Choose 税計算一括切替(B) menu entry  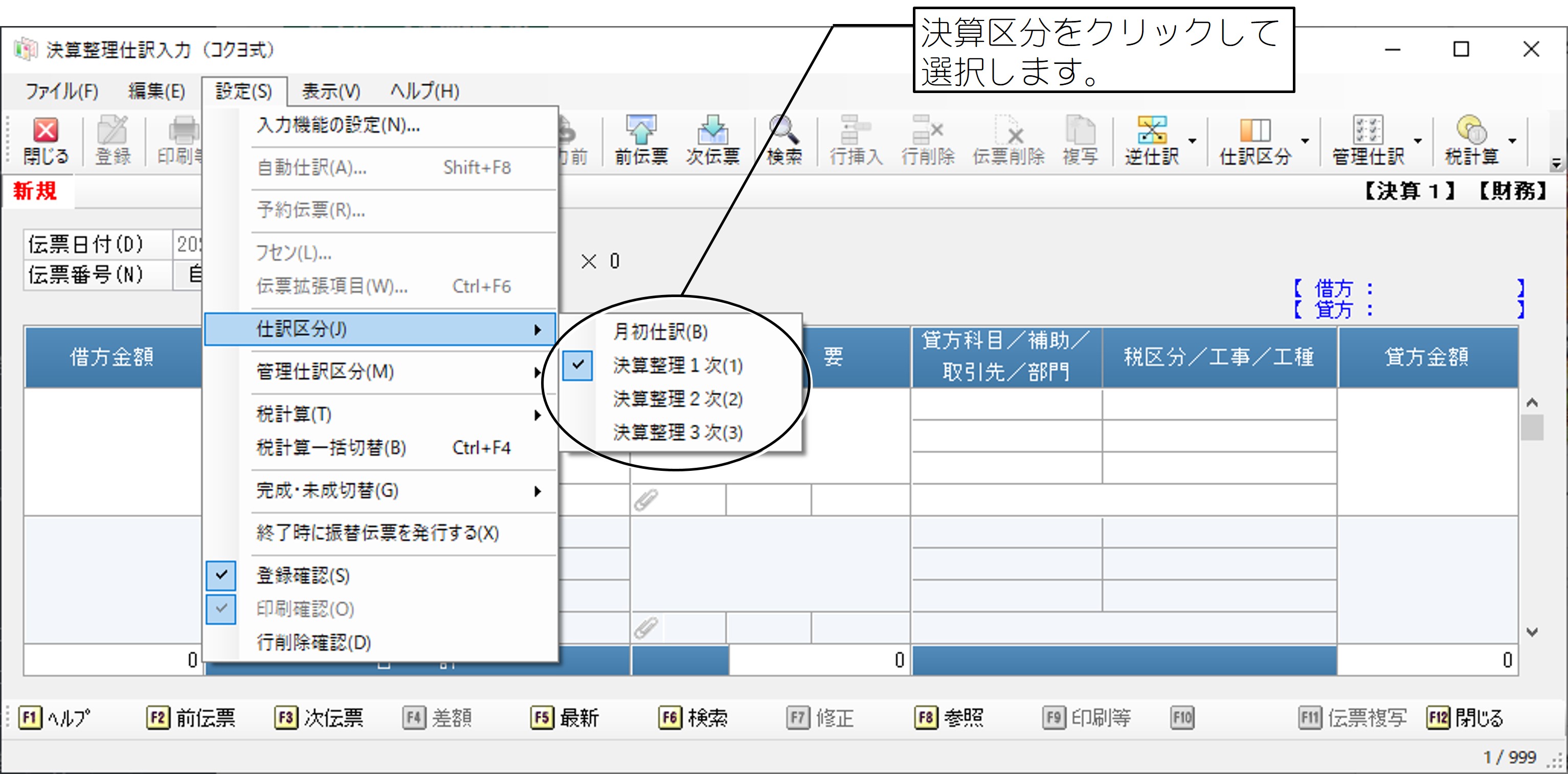tap(380, 448)
